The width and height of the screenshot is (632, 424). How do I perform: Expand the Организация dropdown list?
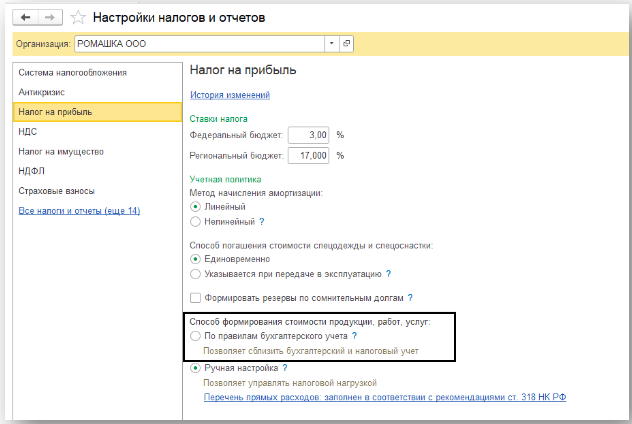coord(331,44)
